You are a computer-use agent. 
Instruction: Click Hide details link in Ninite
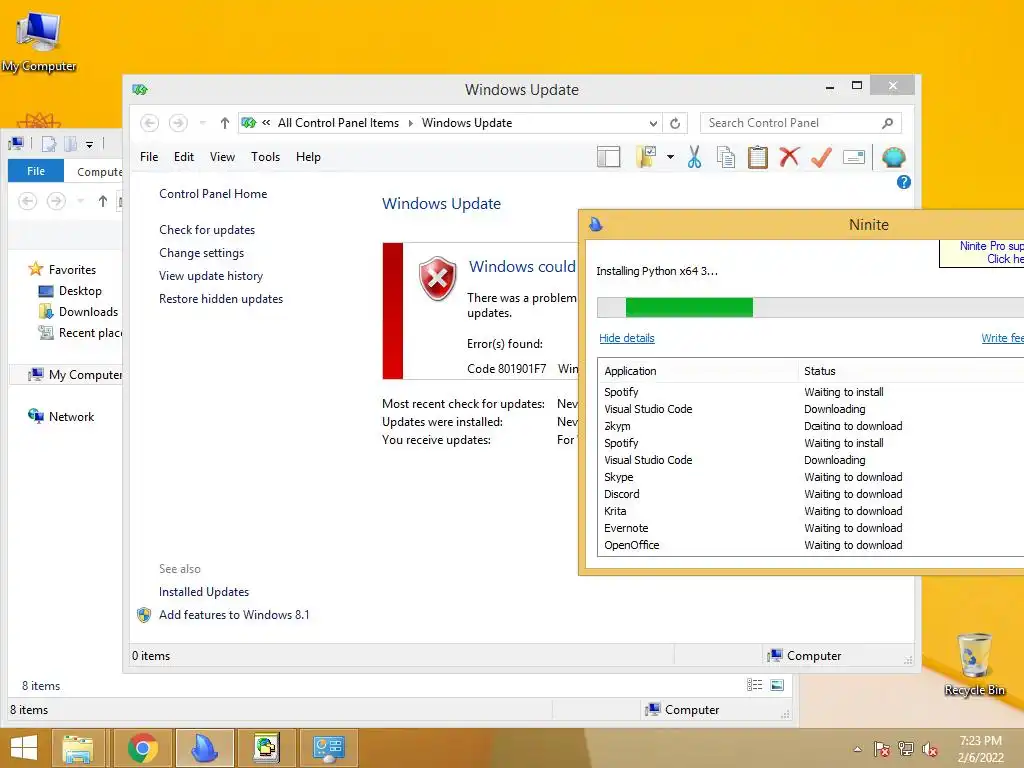[626, 338]
